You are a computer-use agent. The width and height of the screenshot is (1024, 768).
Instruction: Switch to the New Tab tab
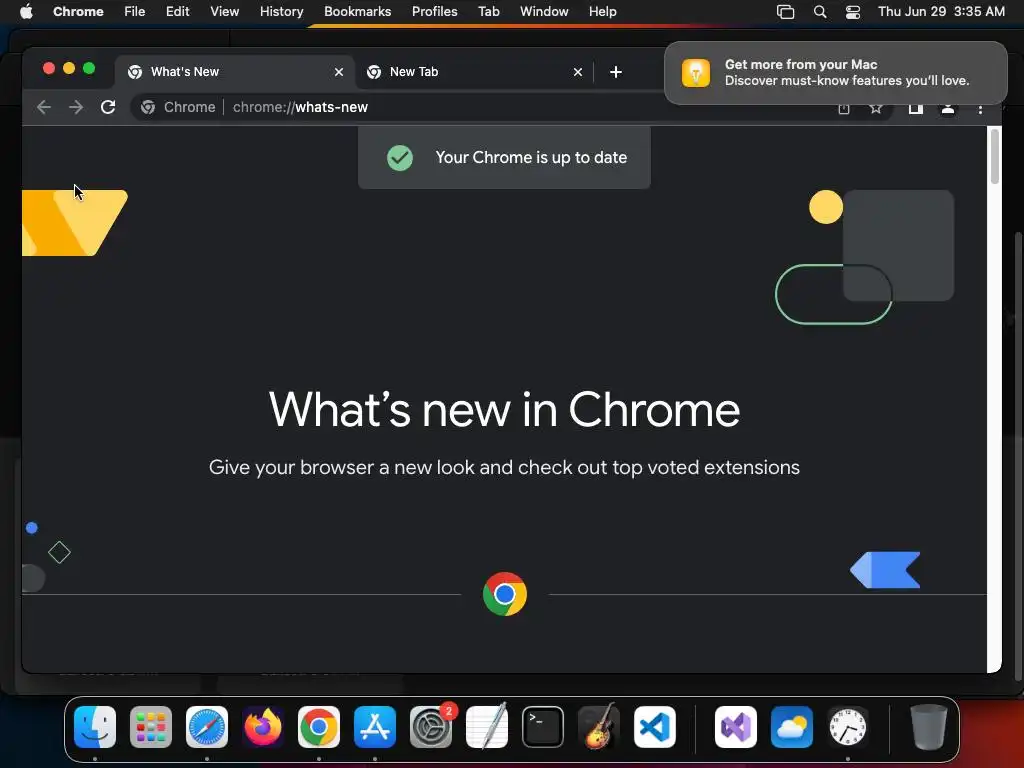475,72
